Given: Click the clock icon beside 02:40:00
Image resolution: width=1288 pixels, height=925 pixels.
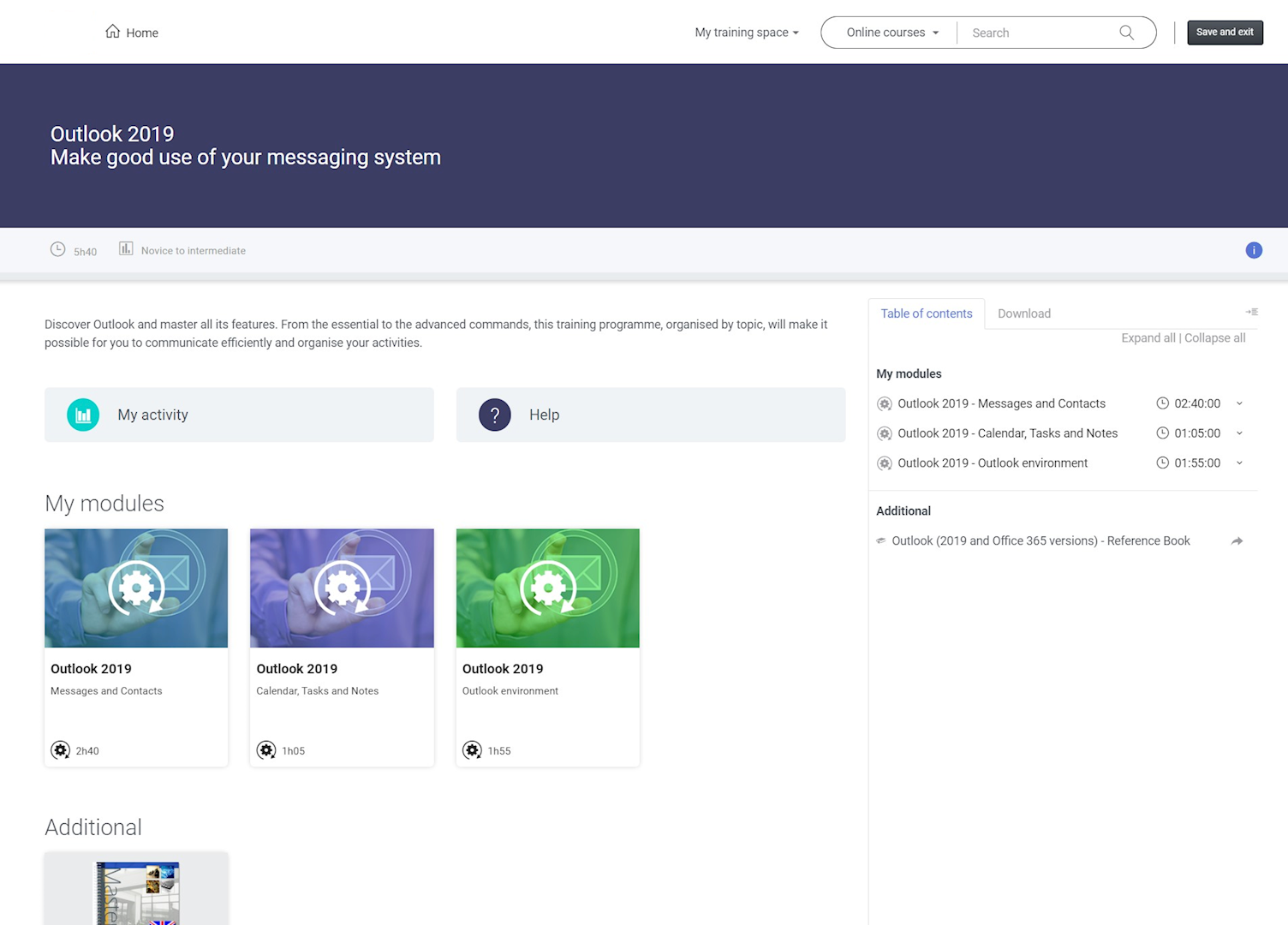Looking at the screenshot, I should click(1162, 403).
